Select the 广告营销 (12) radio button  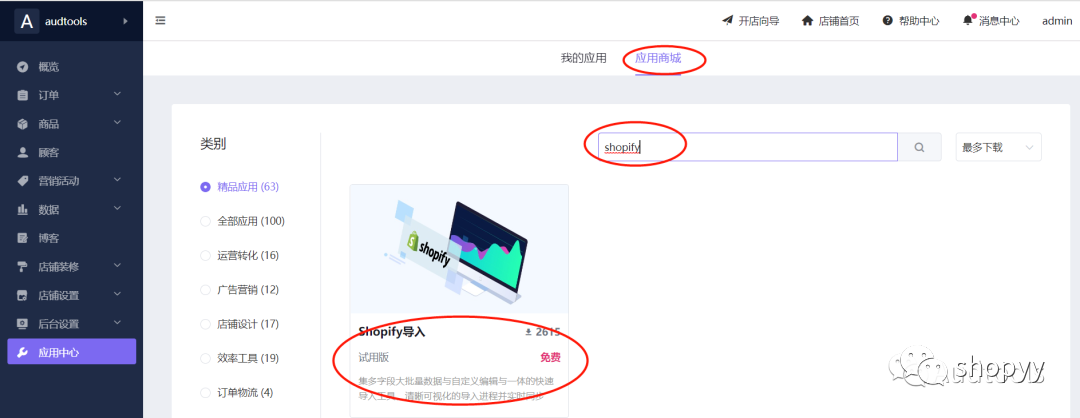(x=205, y=290)
